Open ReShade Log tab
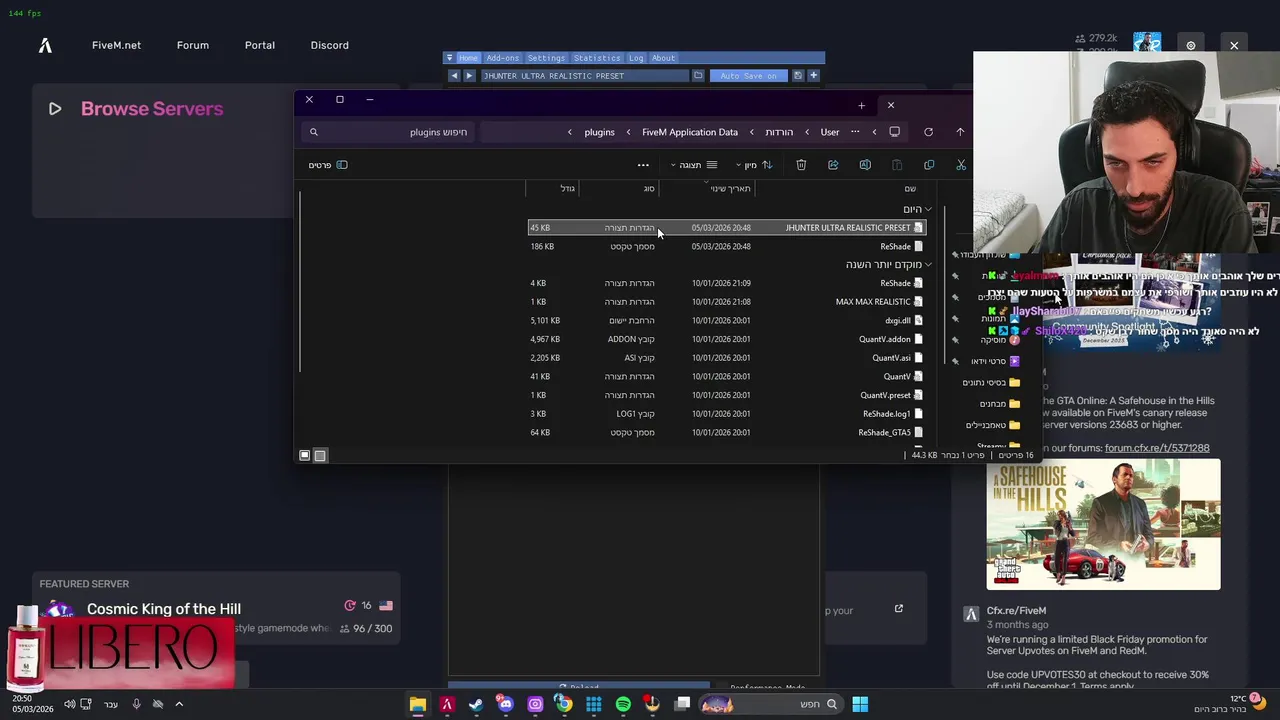The height and width of the screenshot is (720, 1280). tap(636, 58)
